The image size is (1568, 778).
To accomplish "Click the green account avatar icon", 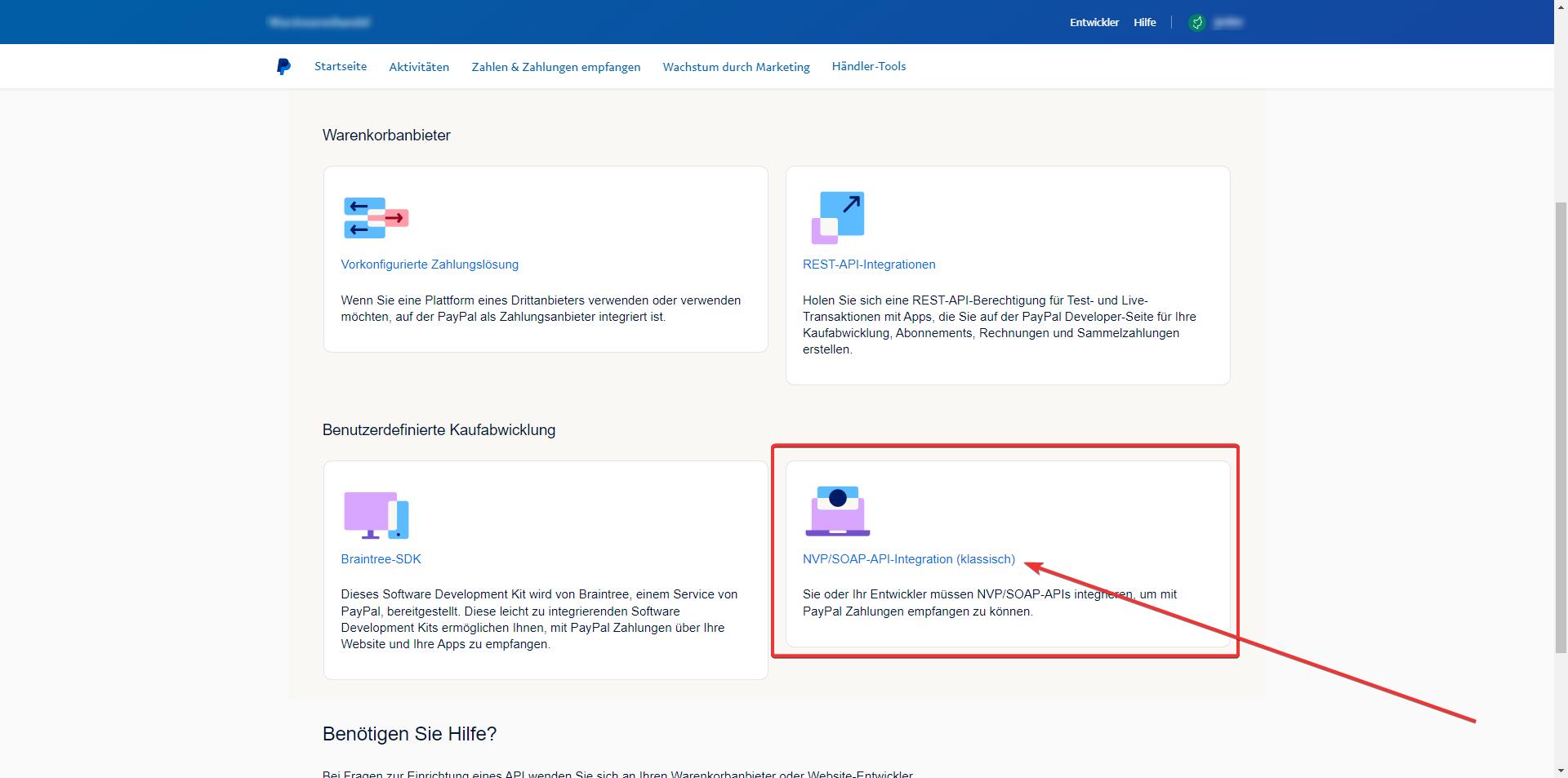I will coord(1196,23).
